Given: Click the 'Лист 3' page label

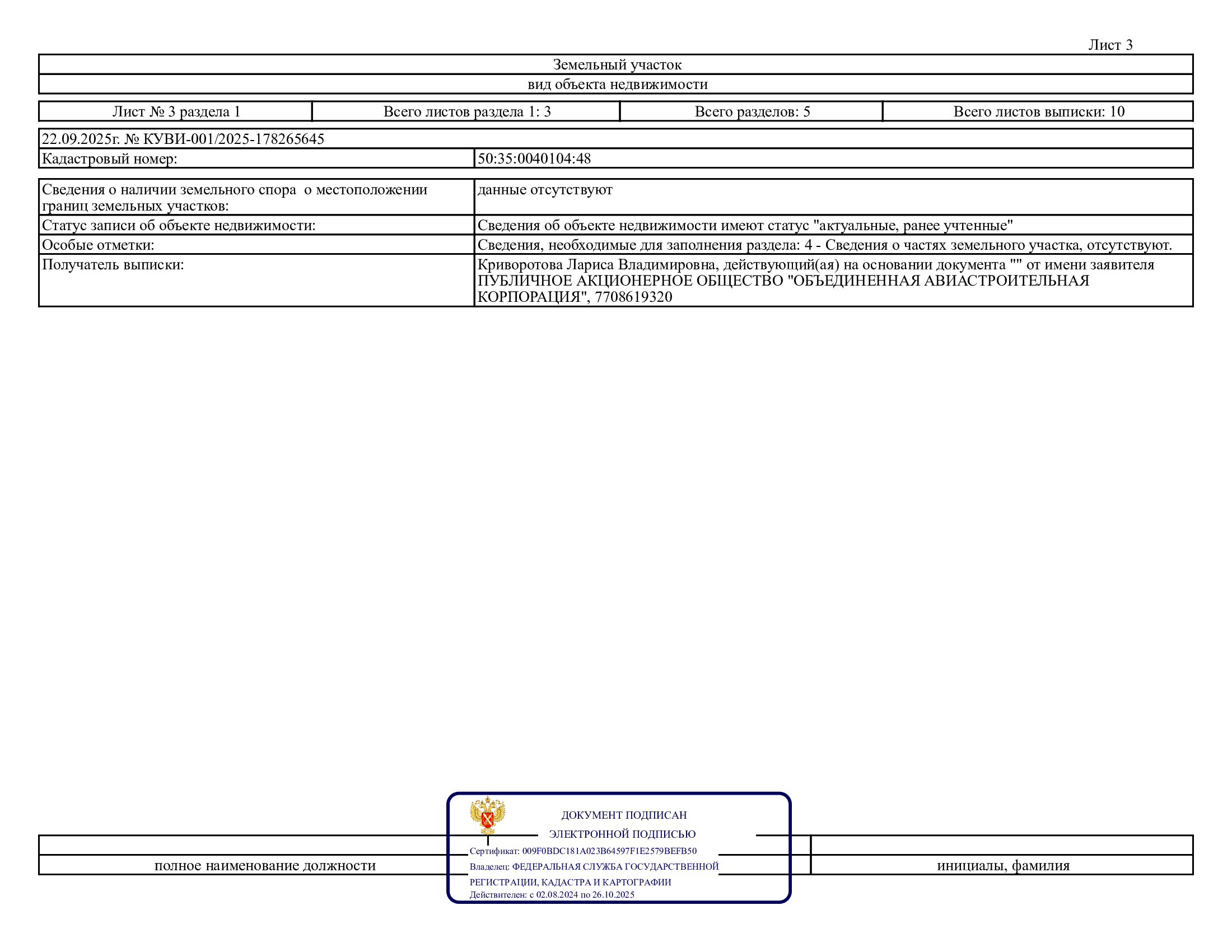Looking at the screenshot, I should click(x=1110, y=45).
